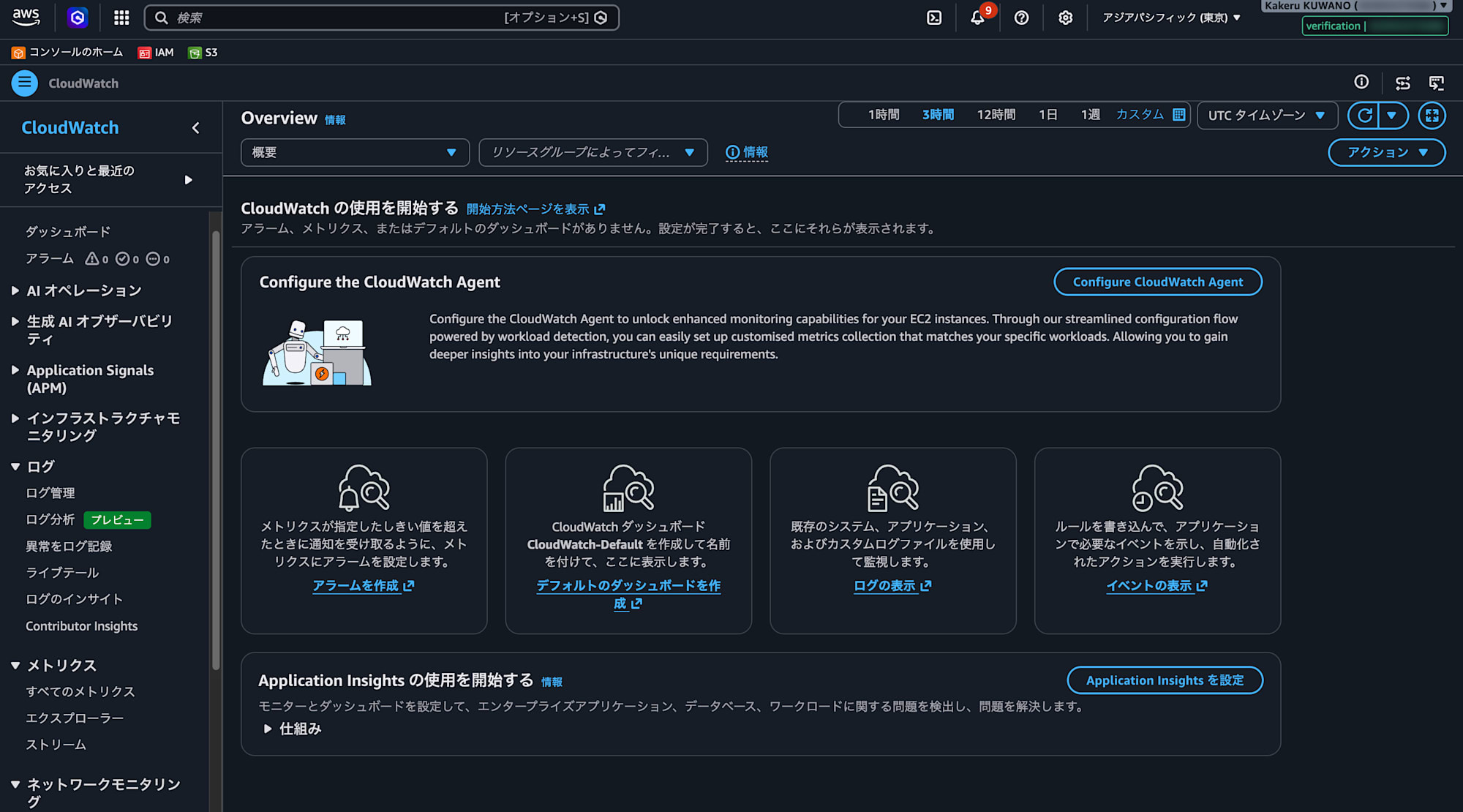The width and height of the screenshot is (1463, 812).
Task: Open the IAM shortcut in favorites bar
Action: (x=156, y=53)
